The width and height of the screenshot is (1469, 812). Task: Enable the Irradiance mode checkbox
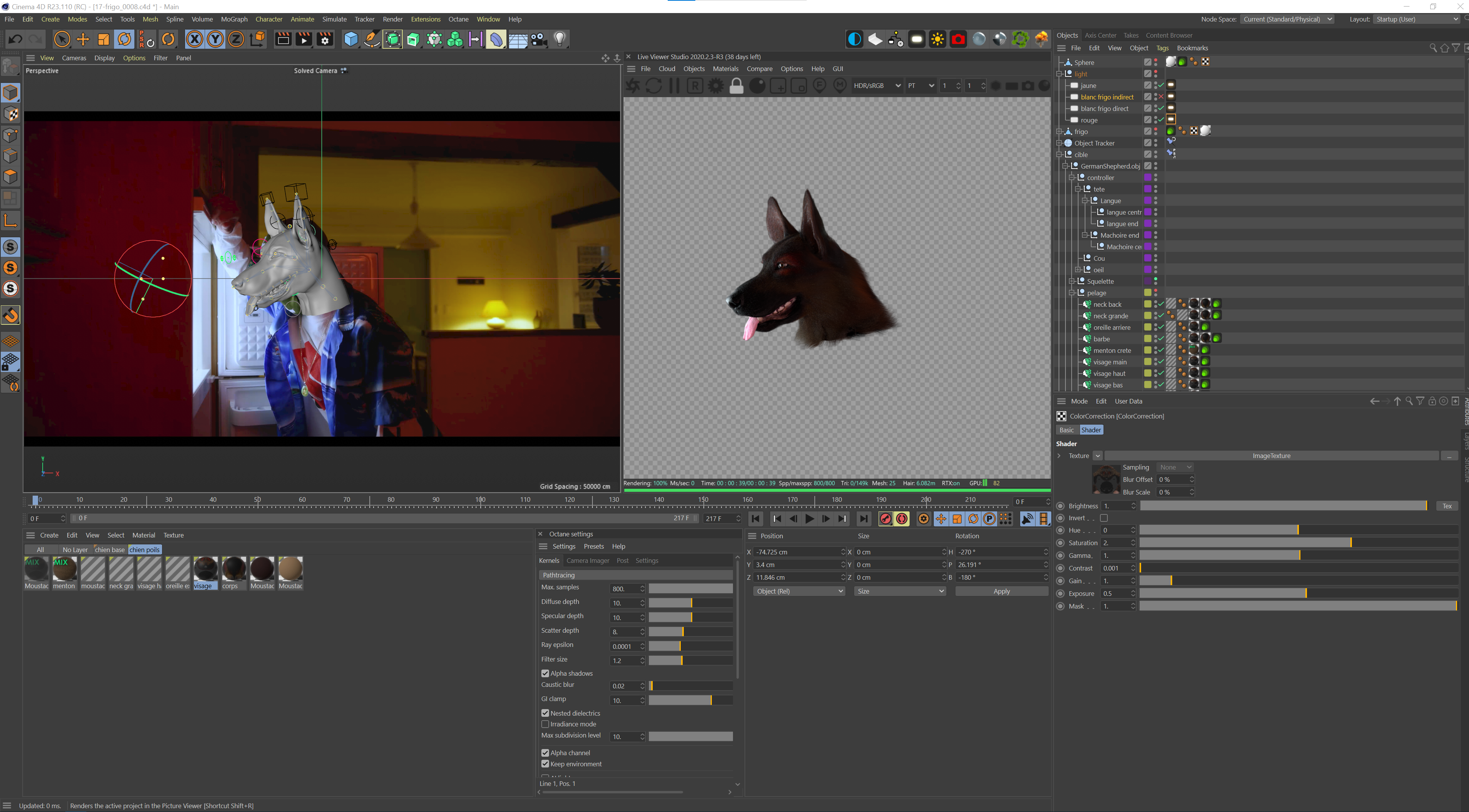pos(545,724)
